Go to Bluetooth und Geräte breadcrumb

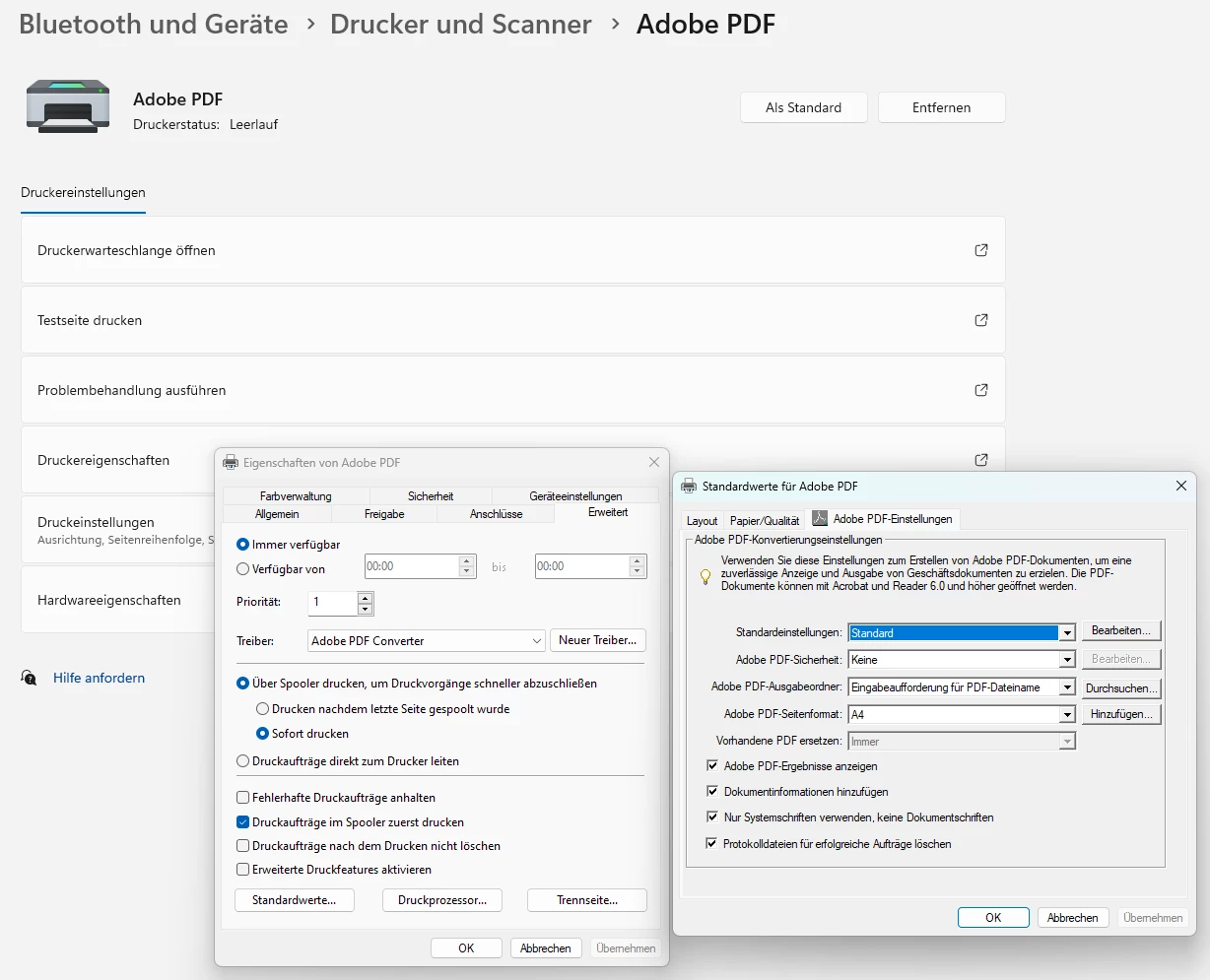point(154,25)
